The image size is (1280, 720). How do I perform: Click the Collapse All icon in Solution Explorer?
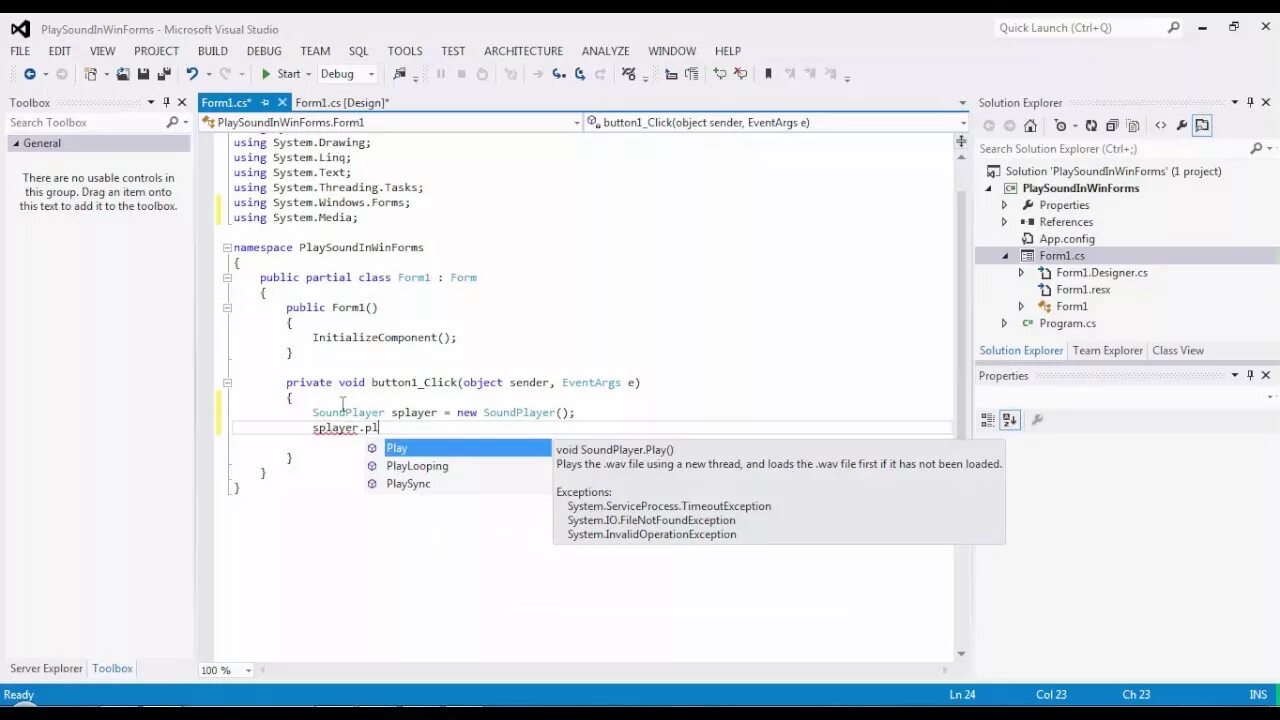click(x=1112, y=126)
